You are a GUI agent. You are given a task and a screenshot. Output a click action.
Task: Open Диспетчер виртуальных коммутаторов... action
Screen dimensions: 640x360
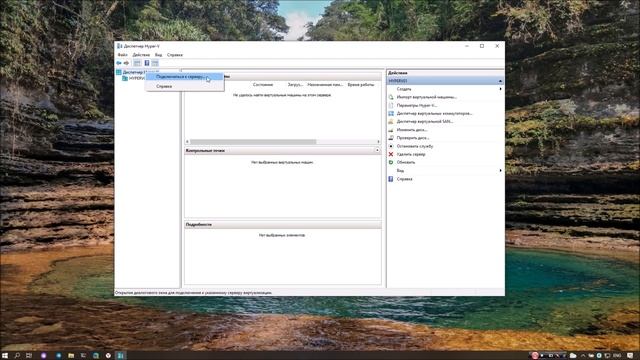(x=435, y=113)
